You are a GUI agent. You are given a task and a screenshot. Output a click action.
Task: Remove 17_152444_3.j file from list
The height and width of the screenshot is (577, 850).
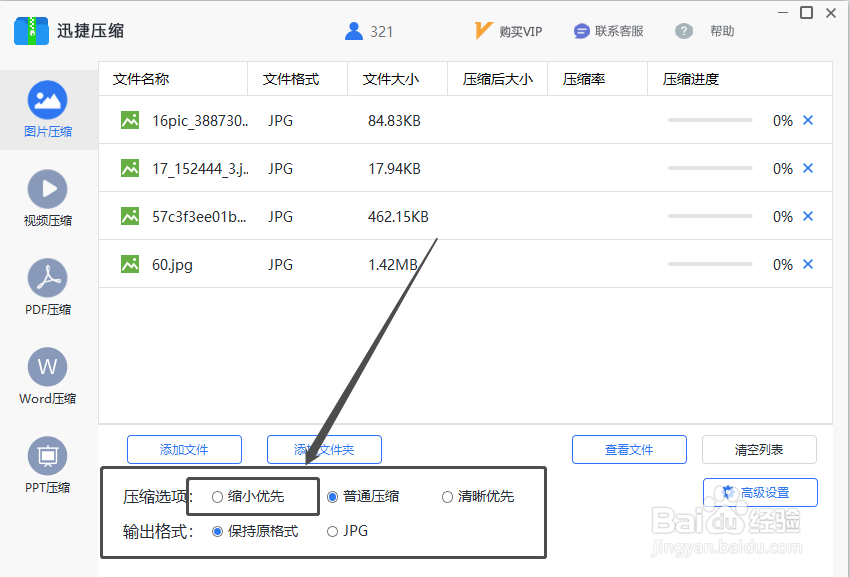(x=808, y=168)
